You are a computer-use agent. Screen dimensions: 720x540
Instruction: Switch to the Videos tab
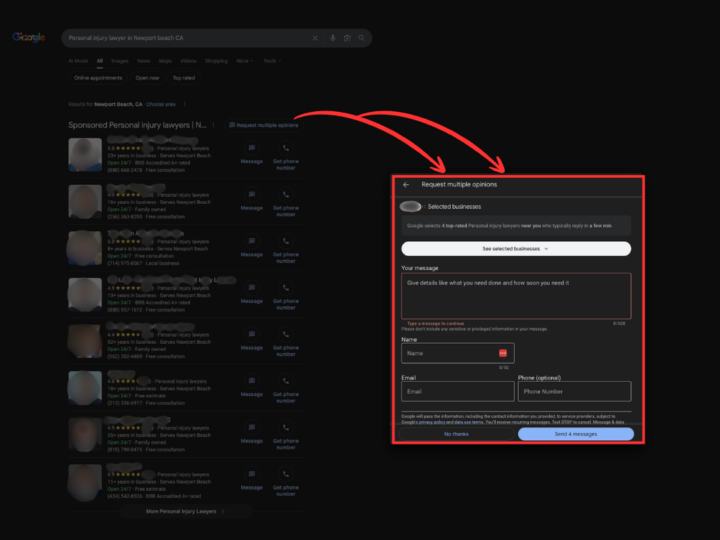click(188, 61)
